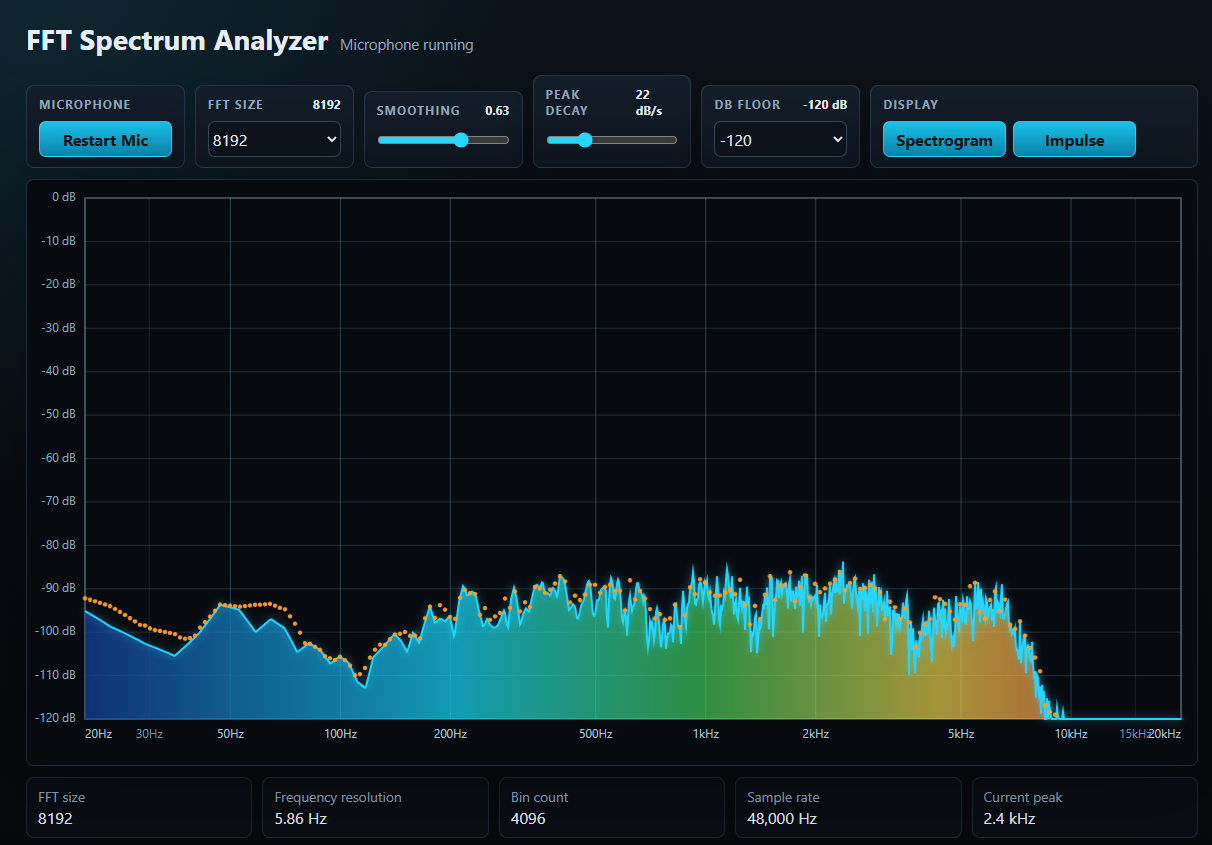This screenshot has width=1212, height=845.
Task: Click the -30 dB axis label
Action: click(x=61, y=327)
